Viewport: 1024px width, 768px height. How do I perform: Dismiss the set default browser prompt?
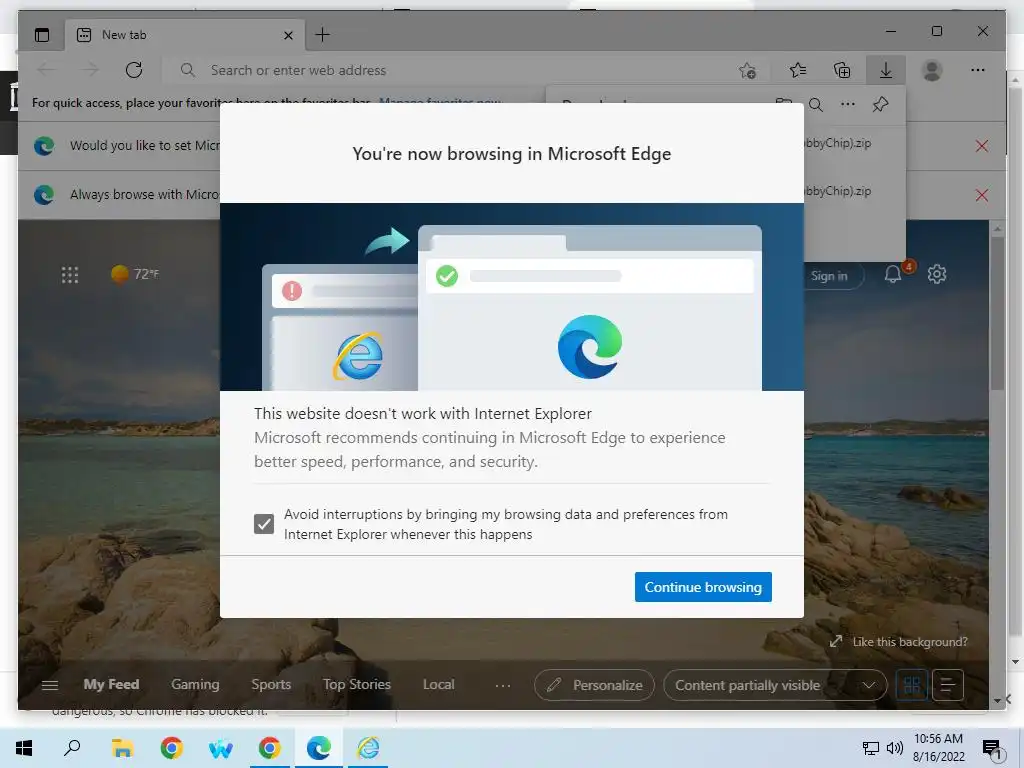tap(982, 146)
